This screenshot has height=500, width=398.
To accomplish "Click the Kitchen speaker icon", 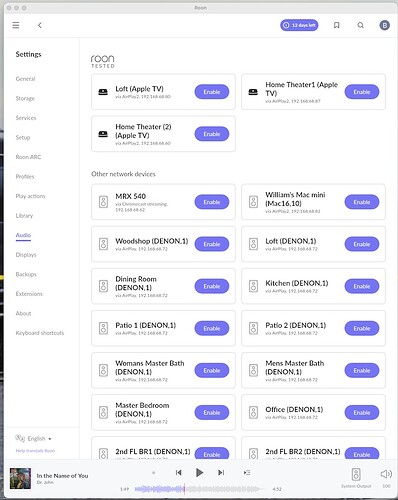I will pos(253,286).
